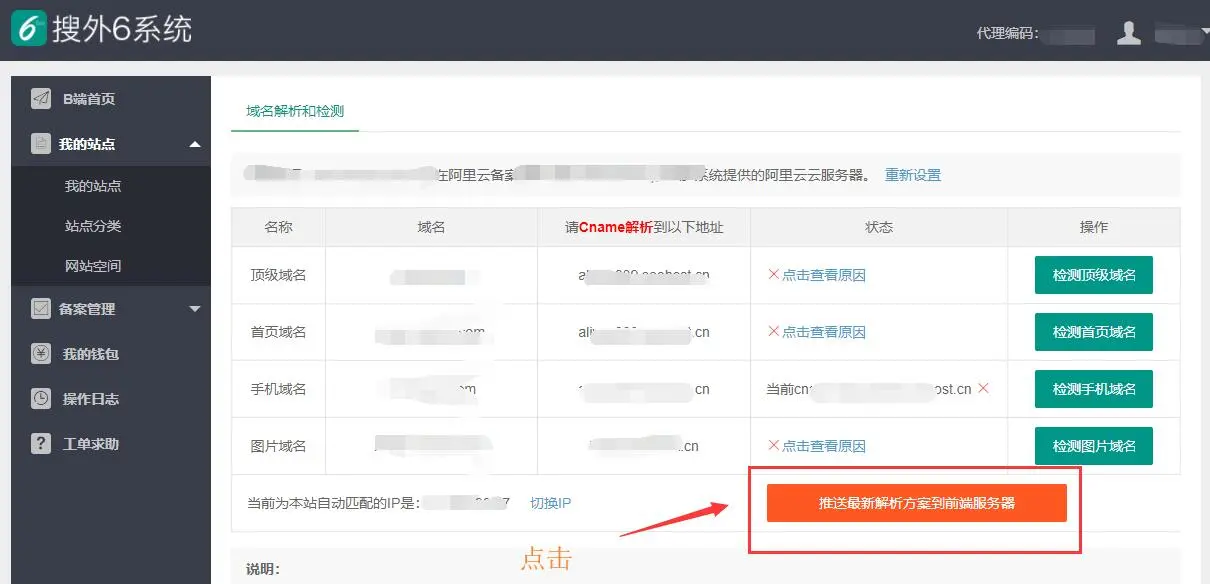Viewport: 1210px width, 584px height.
Task: Click the 顶级域名 name cell
Action: click(x=278, y=275)
